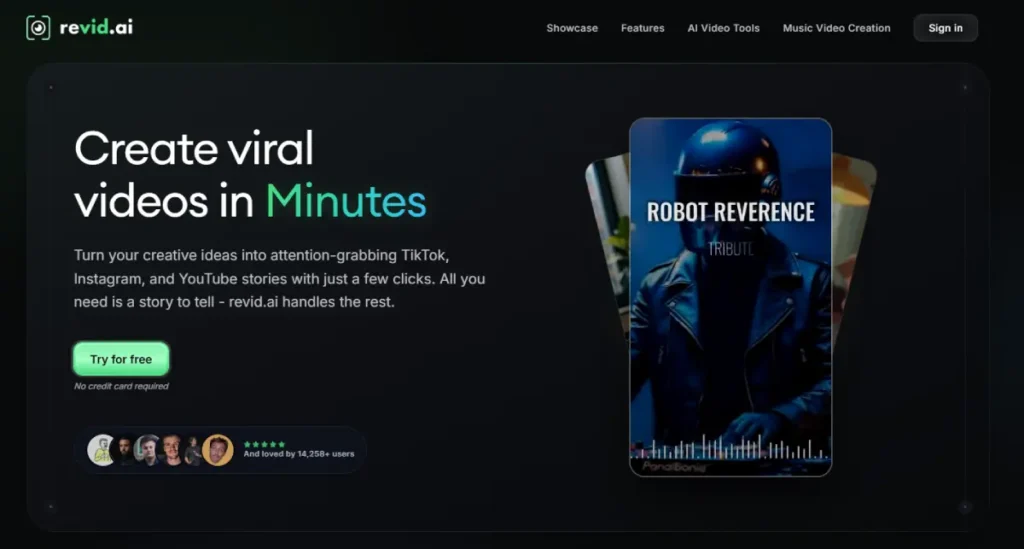The width and height of the screenshot is (1024, 549).
Task: Click the "TRIBUTE" subtitle on the card
Action: 730,249
